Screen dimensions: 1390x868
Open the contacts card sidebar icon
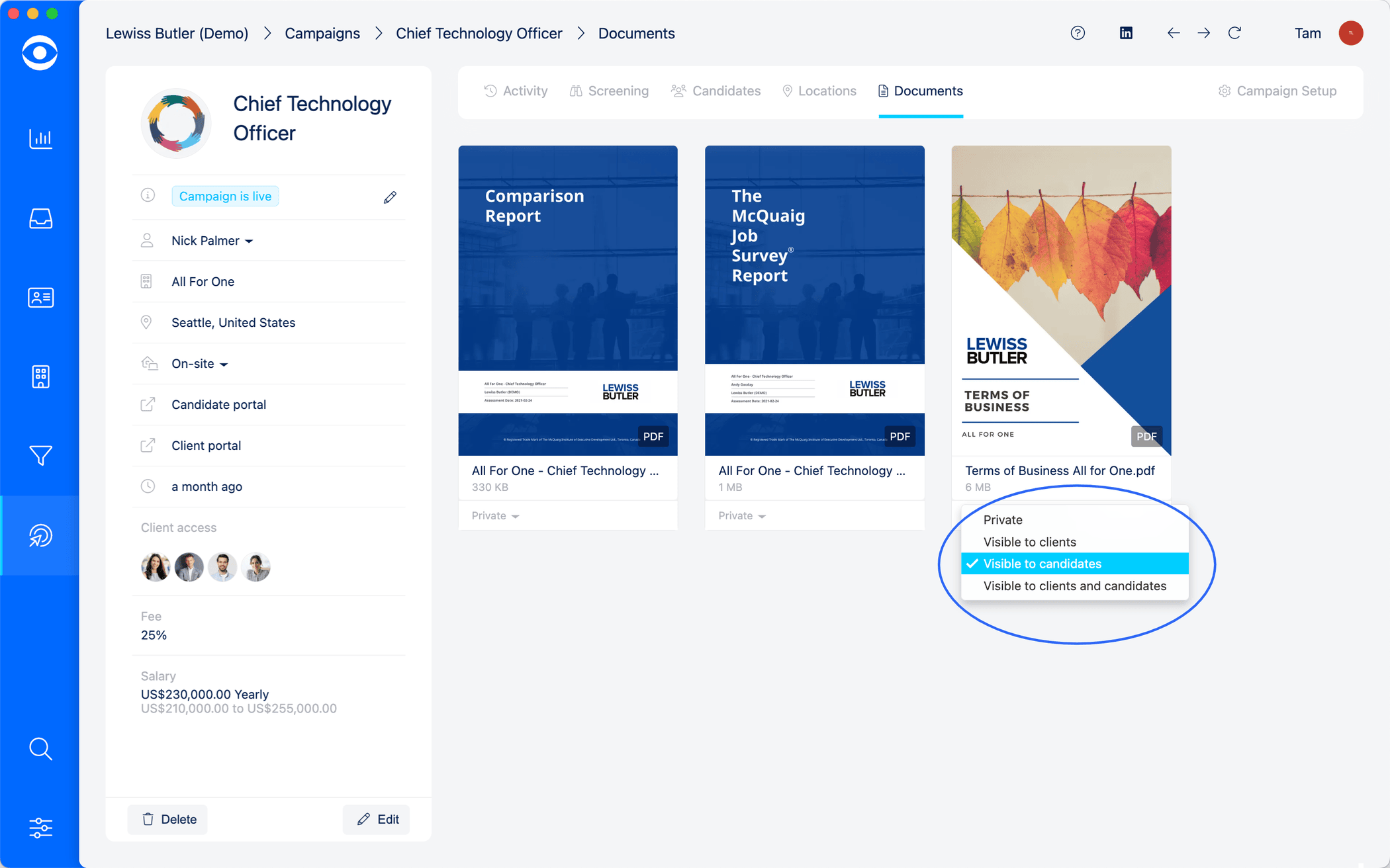(x=40, y=298)
